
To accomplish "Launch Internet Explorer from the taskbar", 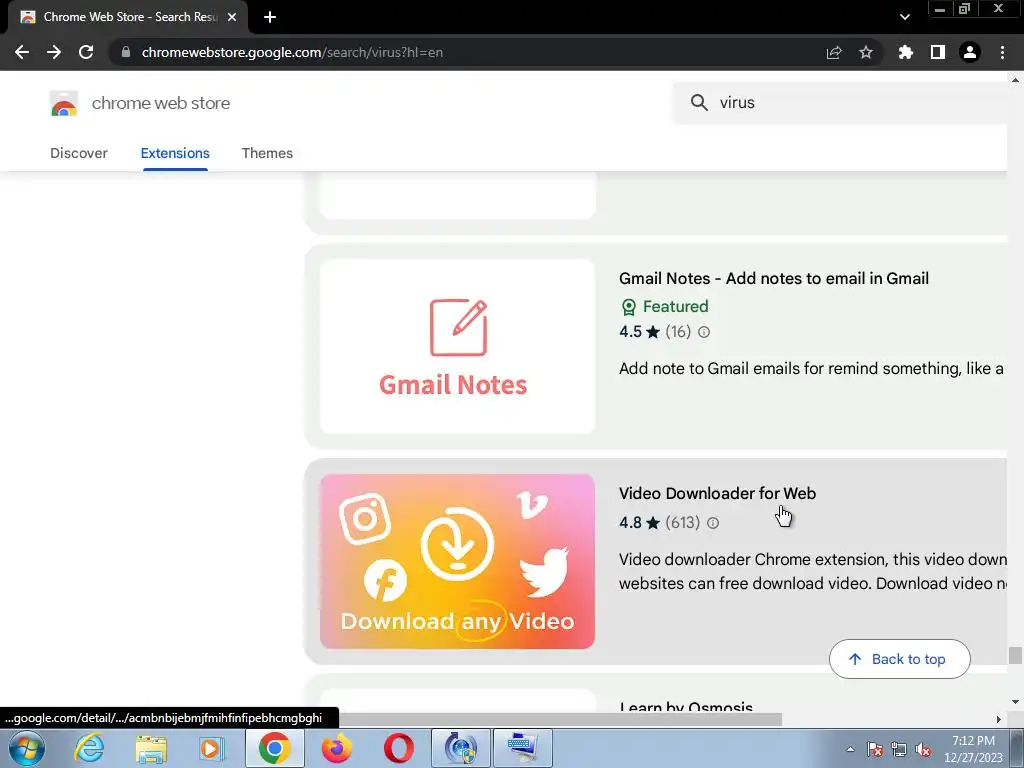I will pyautogui.click(x=89, y=748).
